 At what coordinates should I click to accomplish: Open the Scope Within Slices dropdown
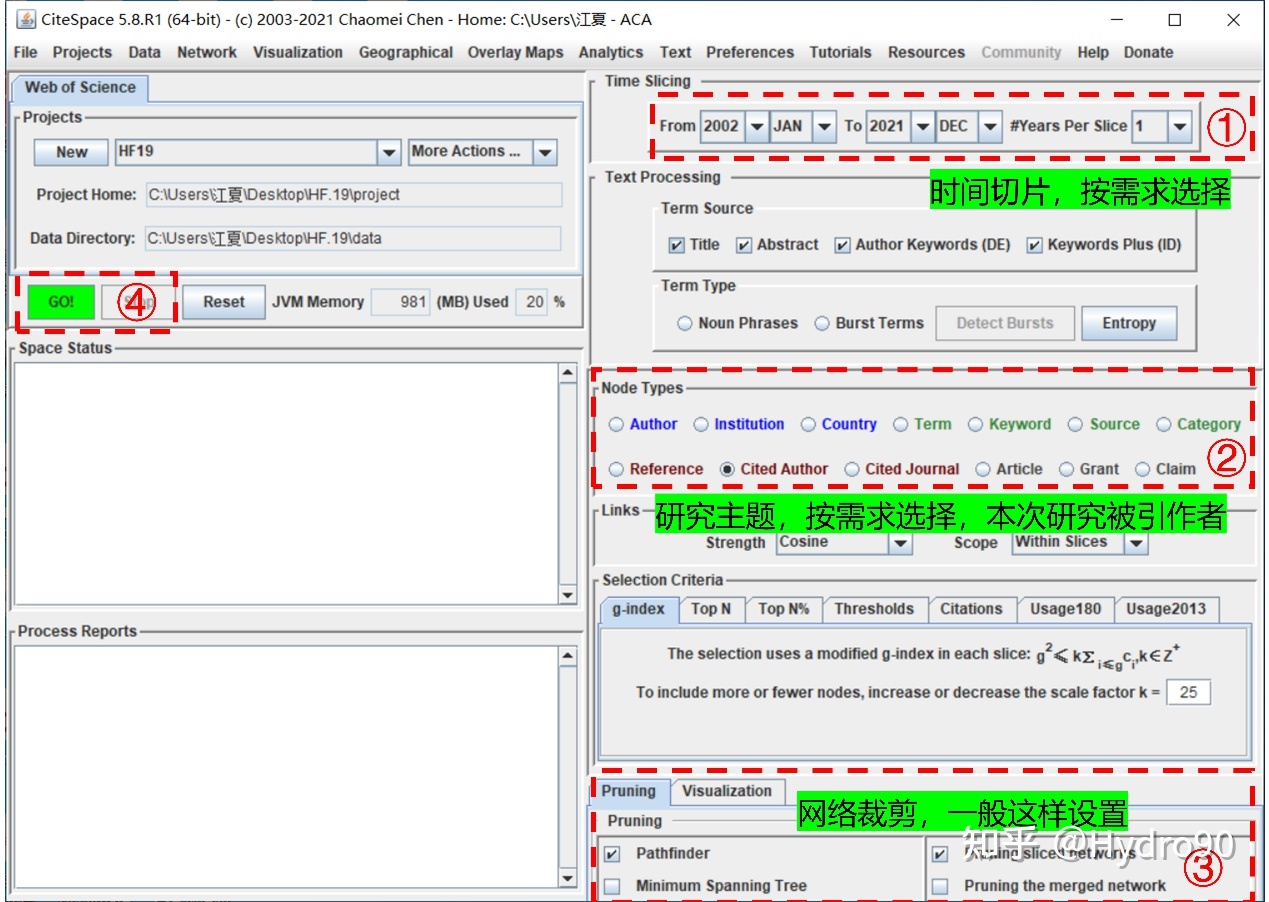(1136, 543)
